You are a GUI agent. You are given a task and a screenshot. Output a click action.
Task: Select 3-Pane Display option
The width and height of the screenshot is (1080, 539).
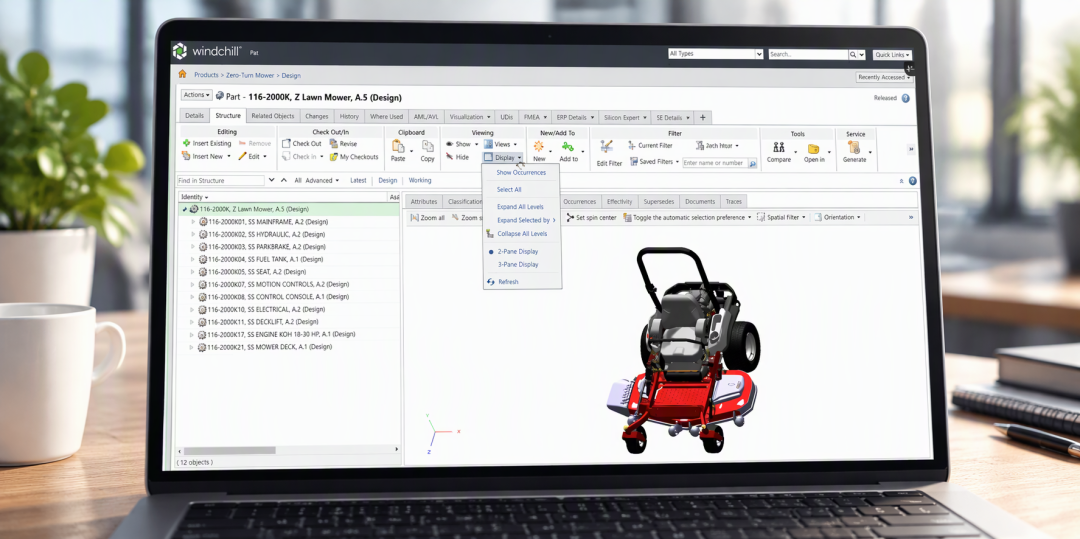click(518, 264)
